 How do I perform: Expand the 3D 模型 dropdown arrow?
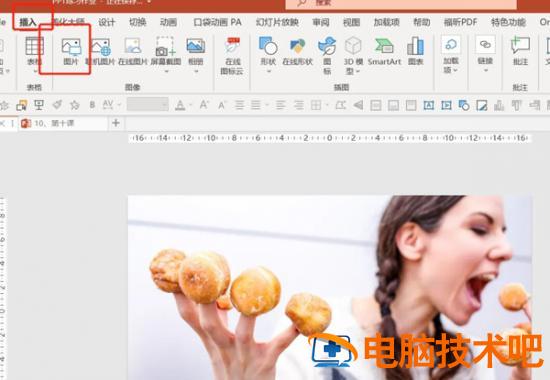(358, 71)
